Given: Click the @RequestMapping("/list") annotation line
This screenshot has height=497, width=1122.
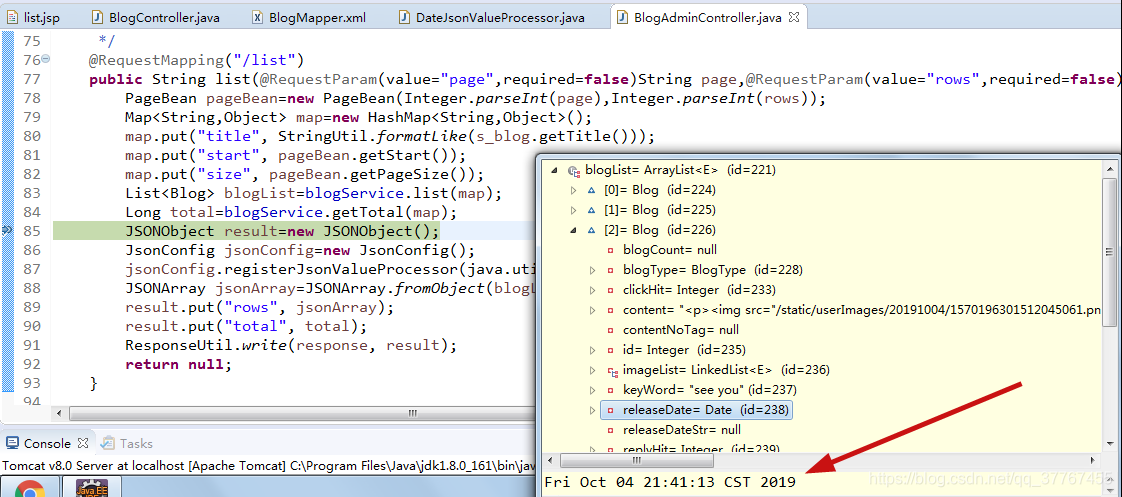Looking at the screenshot, I should pyautogui.click(x=197, y=59).
